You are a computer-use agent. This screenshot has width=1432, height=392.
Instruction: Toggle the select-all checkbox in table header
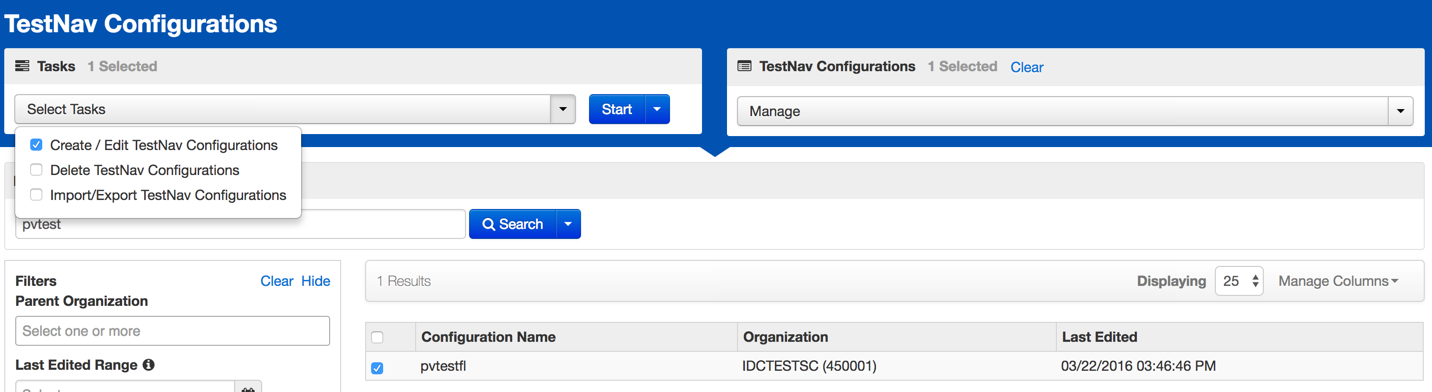[377, 337]
